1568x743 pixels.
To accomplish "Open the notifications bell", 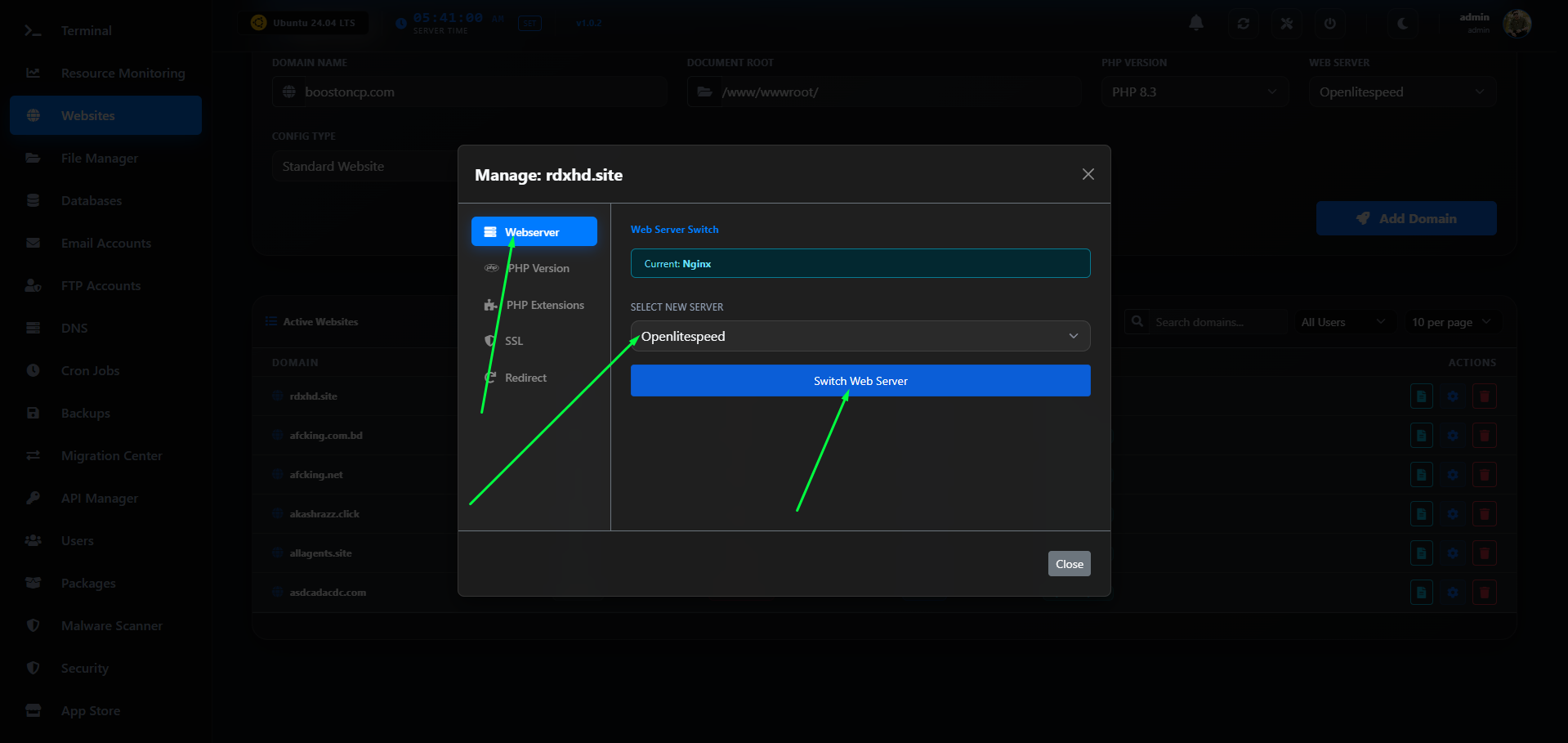I will pyautogui.click(x=1196, y=24).
